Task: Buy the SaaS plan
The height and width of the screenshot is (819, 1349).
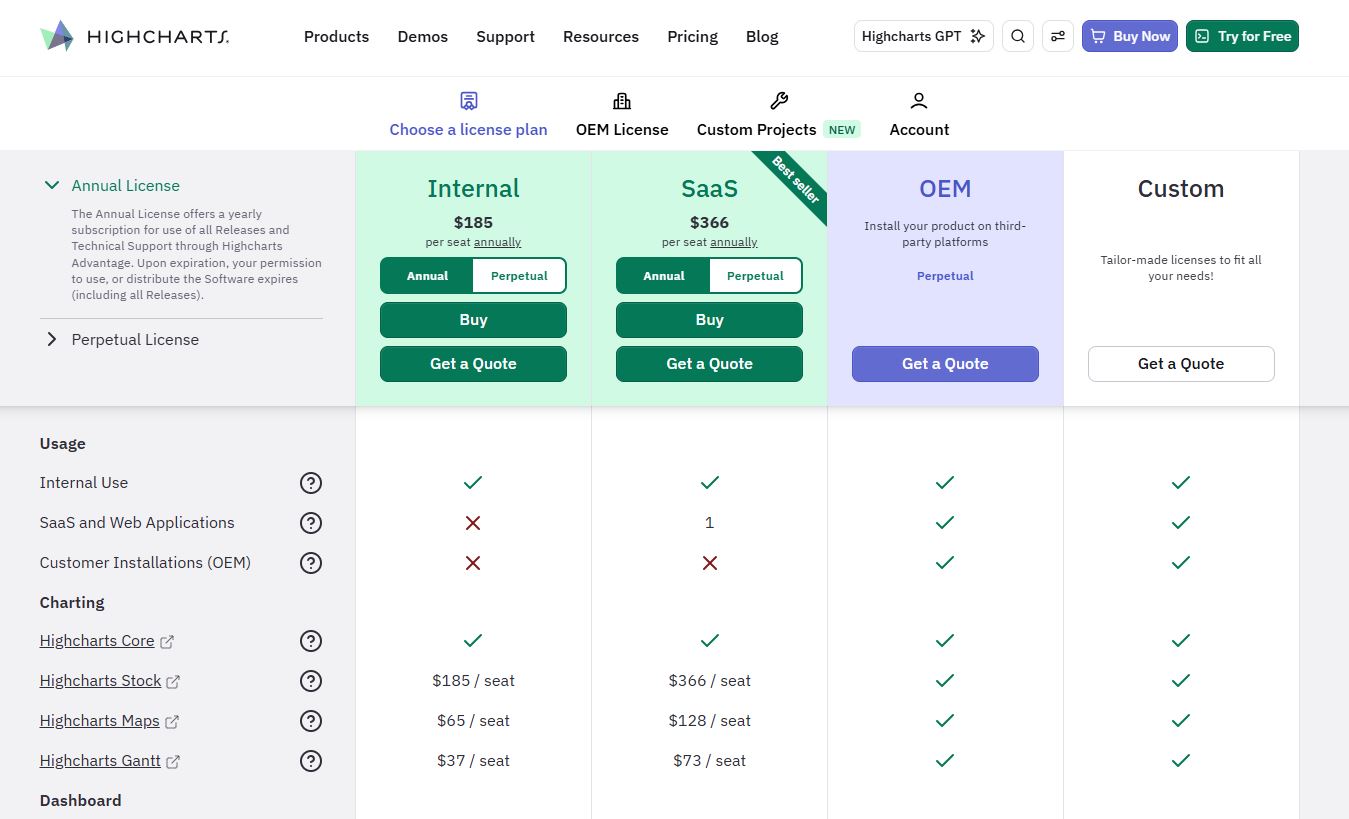Action: pyautogui.click(x=709, y=319)
